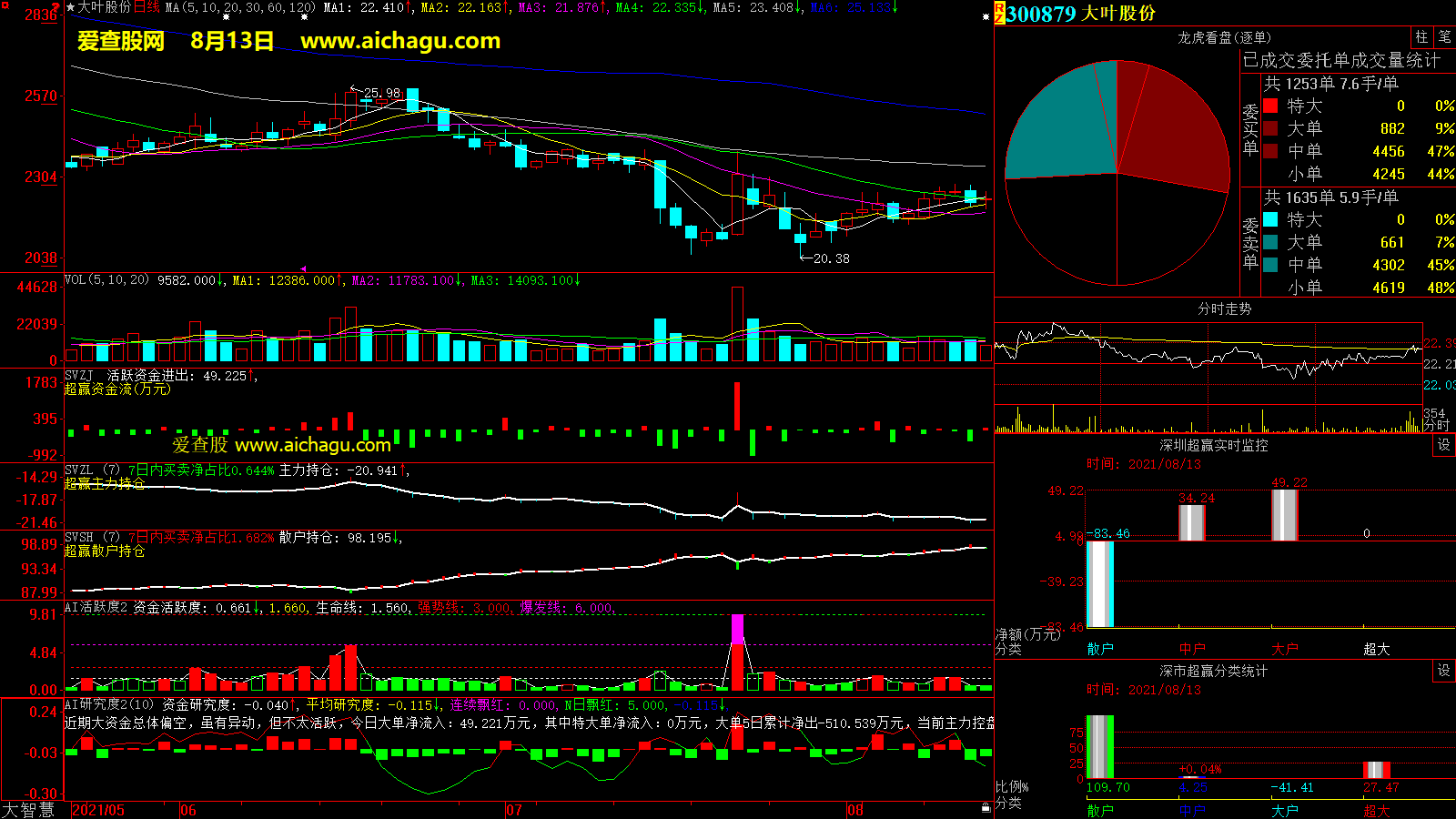
Task: Click the 300879 大叶股份 stock title
Action: [1080, 14]
